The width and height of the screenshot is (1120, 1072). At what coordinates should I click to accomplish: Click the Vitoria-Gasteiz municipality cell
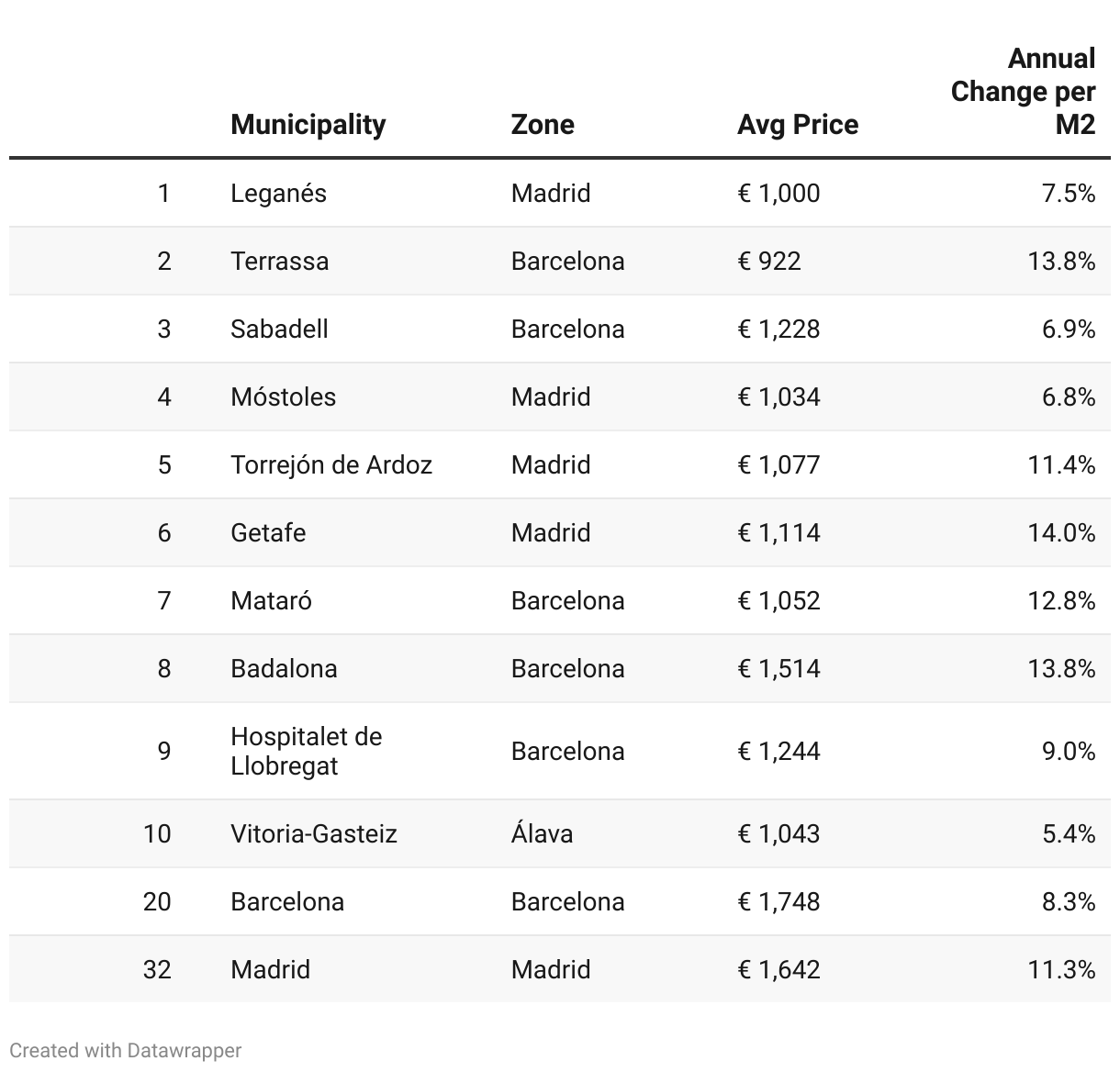click(x=313, y=834)
